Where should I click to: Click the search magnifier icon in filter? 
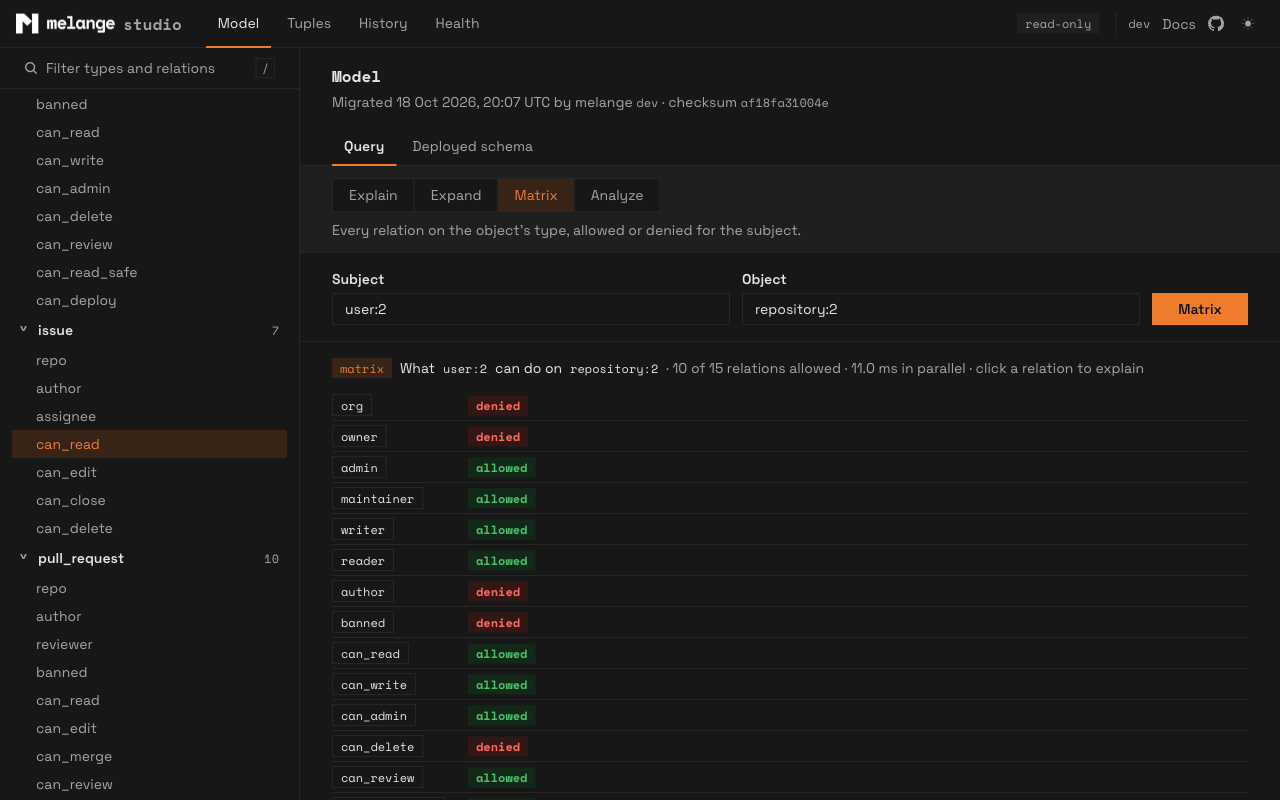click(x=31, y=68)
